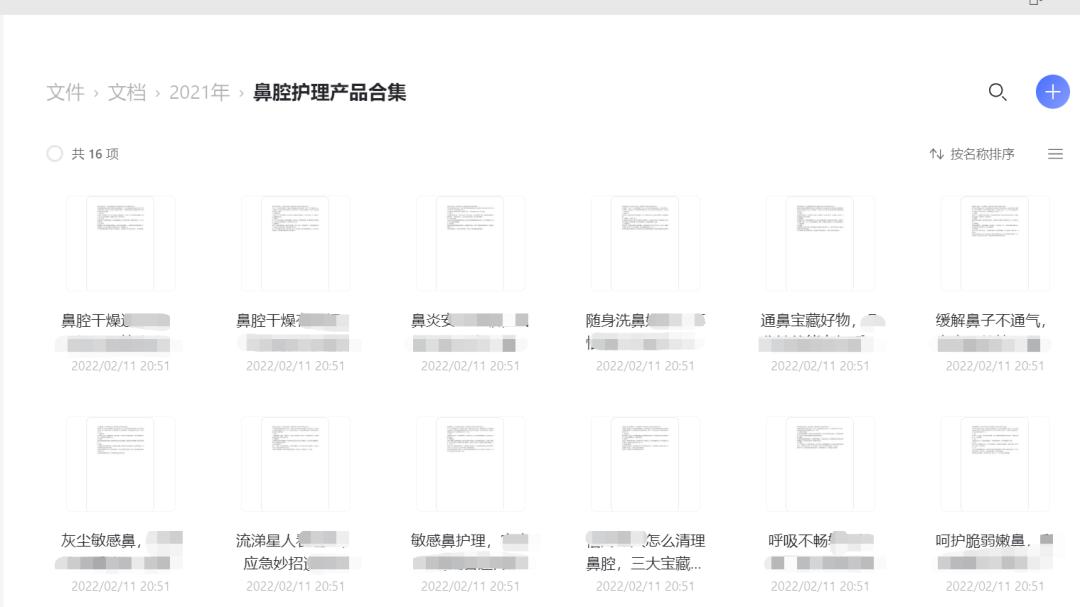1080x607 pixels.
Task: Toggle sort order via the arrows icon
Action: coord(936,153)
